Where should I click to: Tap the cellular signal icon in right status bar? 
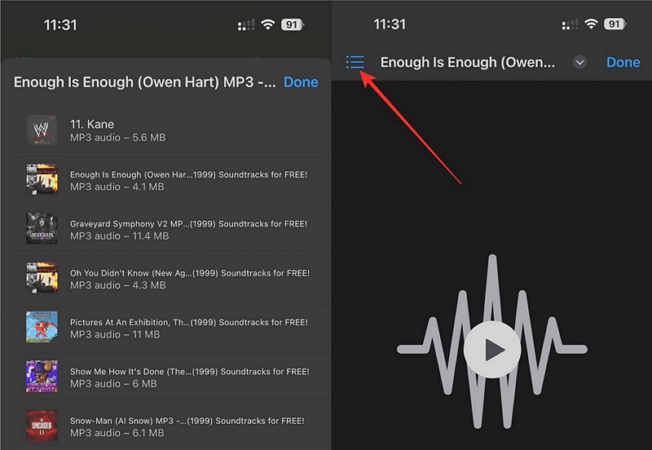569,25
